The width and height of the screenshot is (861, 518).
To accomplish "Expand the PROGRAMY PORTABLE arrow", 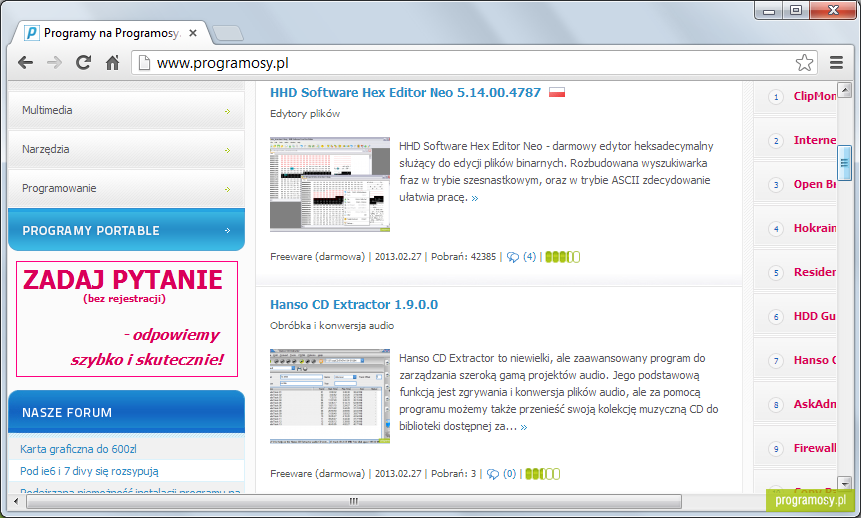I will tap(227, 231).
